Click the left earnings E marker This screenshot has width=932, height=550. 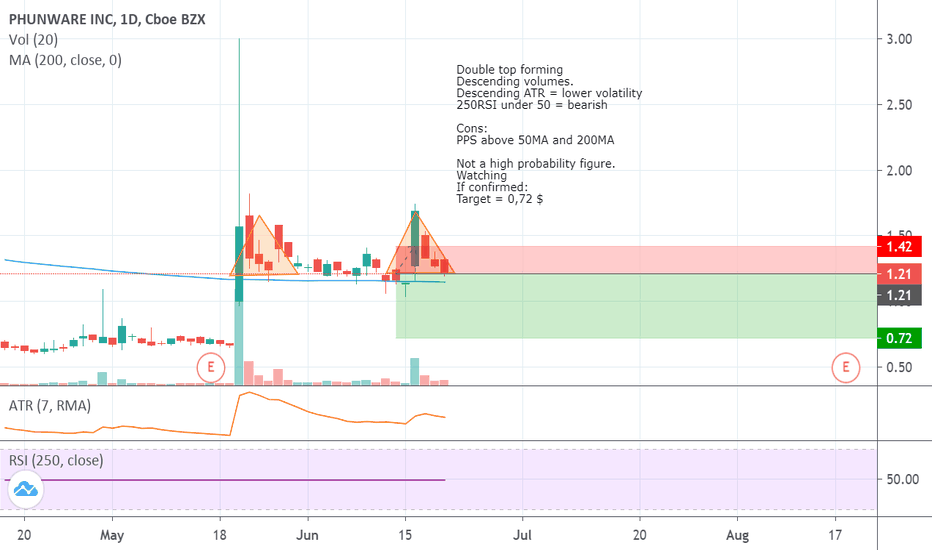point(210,367)
